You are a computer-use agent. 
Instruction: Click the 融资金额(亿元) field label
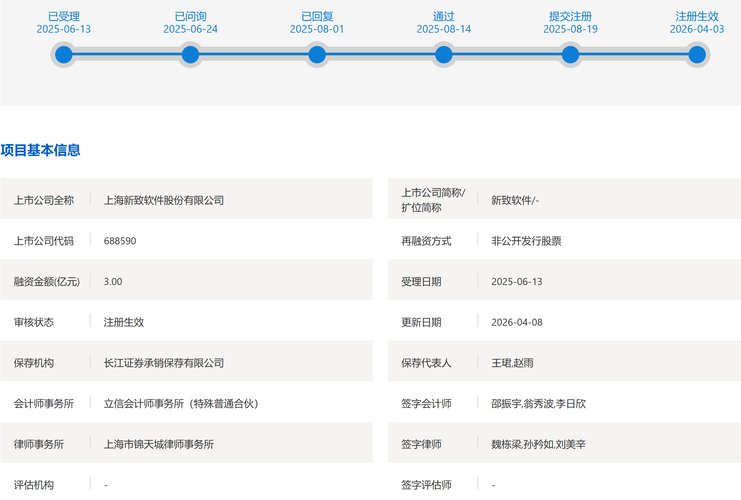pyautogui.click(x=47, y=282)
